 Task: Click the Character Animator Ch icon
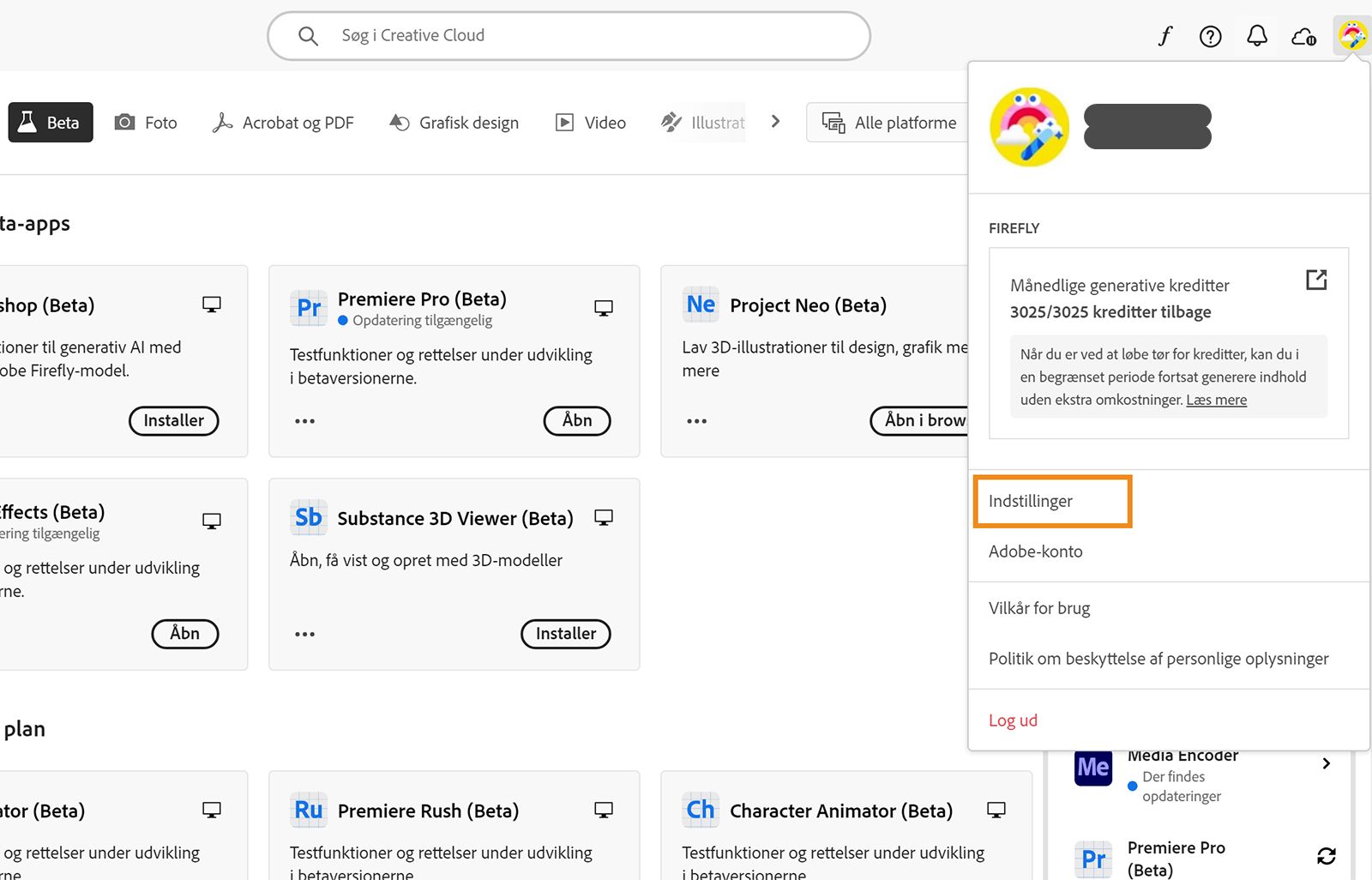(x=701, y=810)
